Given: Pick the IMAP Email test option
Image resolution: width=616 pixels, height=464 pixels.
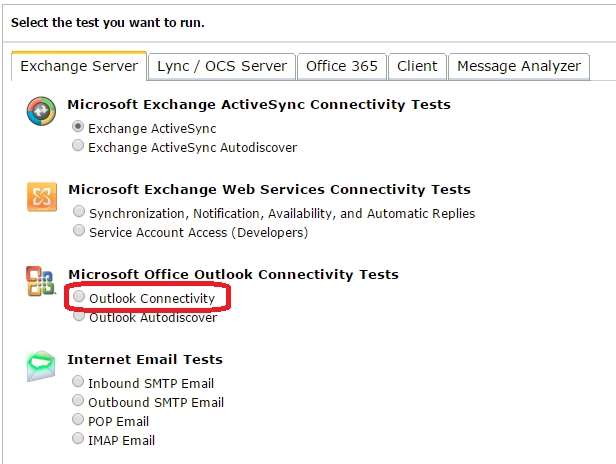Looking at the screenshot, I should coord(78,438).
